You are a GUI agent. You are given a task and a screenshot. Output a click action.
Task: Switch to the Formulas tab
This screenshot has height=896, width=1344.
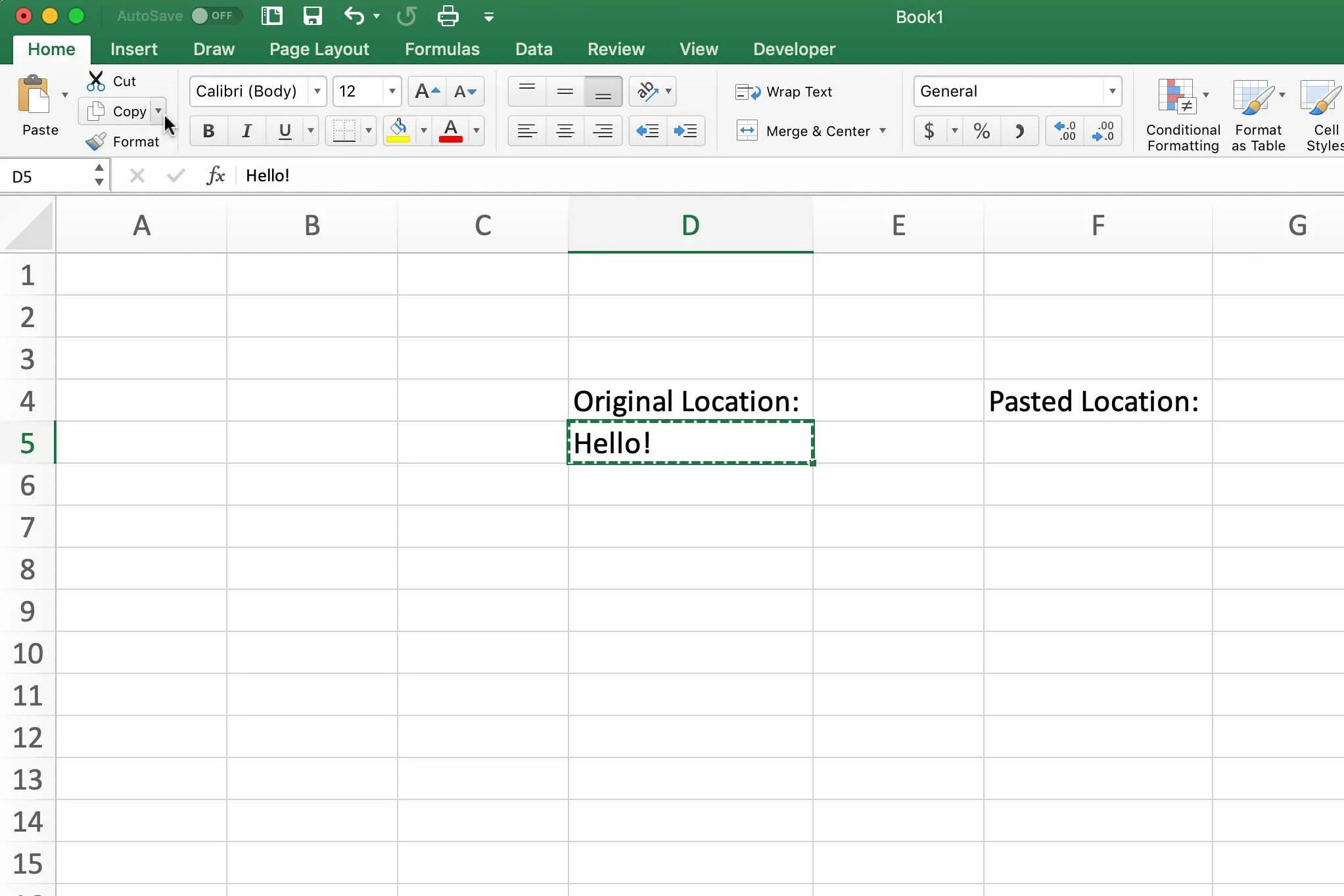[442, 49]
